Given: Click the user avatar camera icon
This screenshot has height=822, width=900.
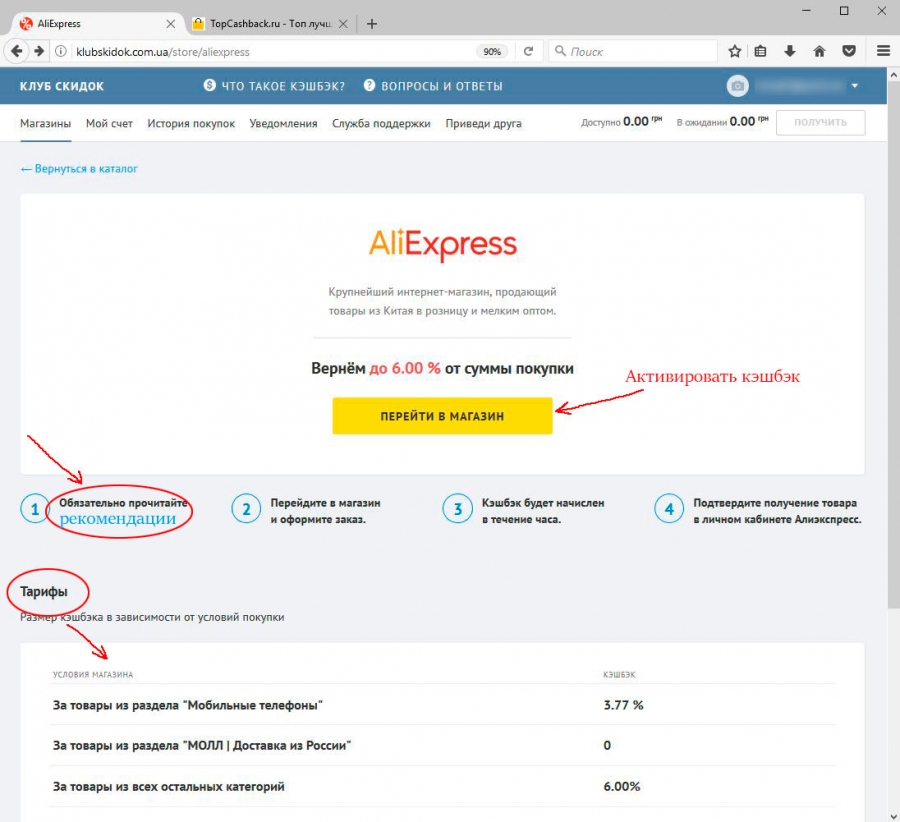Looking at the screenshot, I should [738, 86].
